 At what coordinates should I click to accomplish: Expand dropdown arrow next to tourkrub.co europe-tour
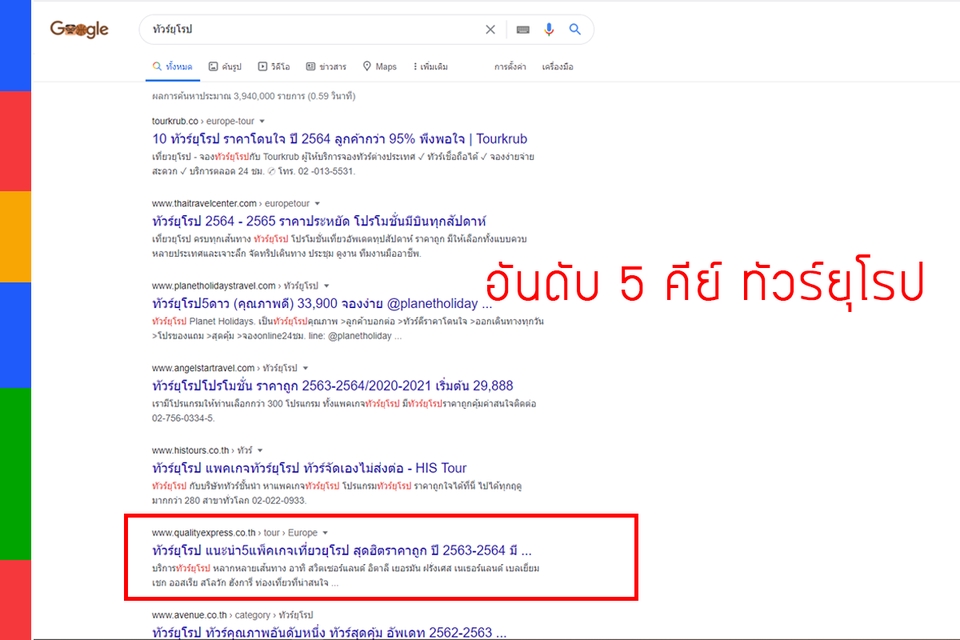pos(262,121)
